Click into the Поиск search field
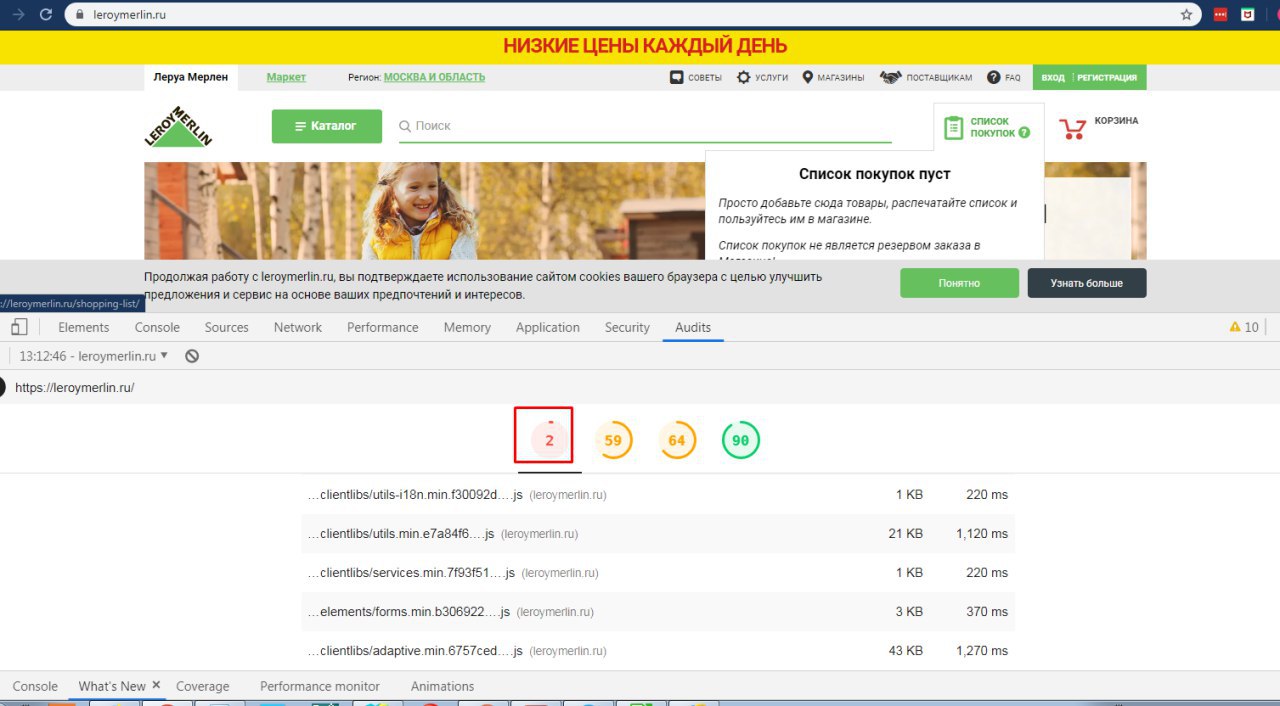This screenshot has width=1280, height=706. tap(645, 126)
